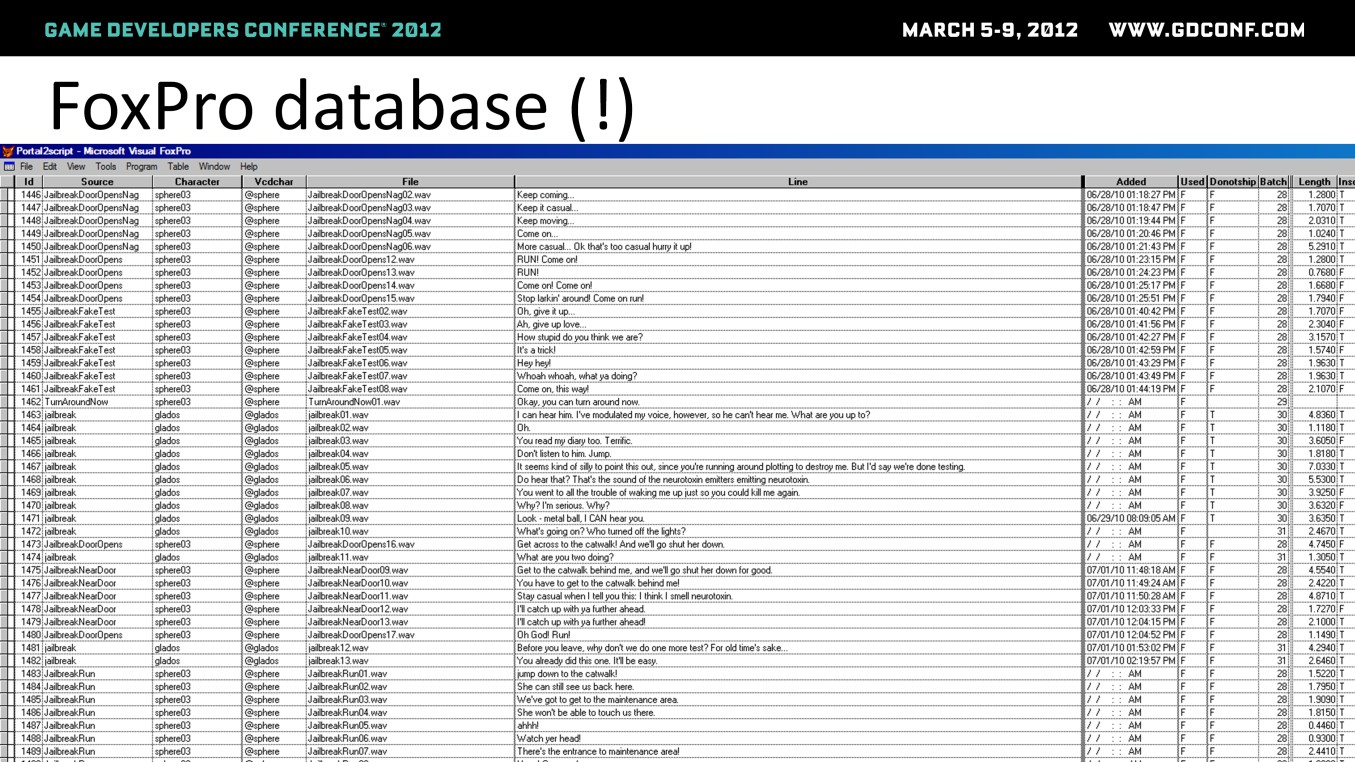This screenshot has height=762, width=1355.
Task: Click the line "You read my diary too. Terrific."
Action: pyautogui.click(x=575, y=441)
